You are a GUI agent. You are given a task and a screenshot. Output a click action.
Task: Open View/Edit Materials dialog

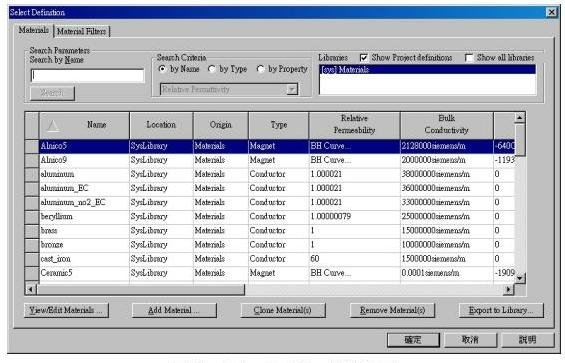[x=66, y=310]
